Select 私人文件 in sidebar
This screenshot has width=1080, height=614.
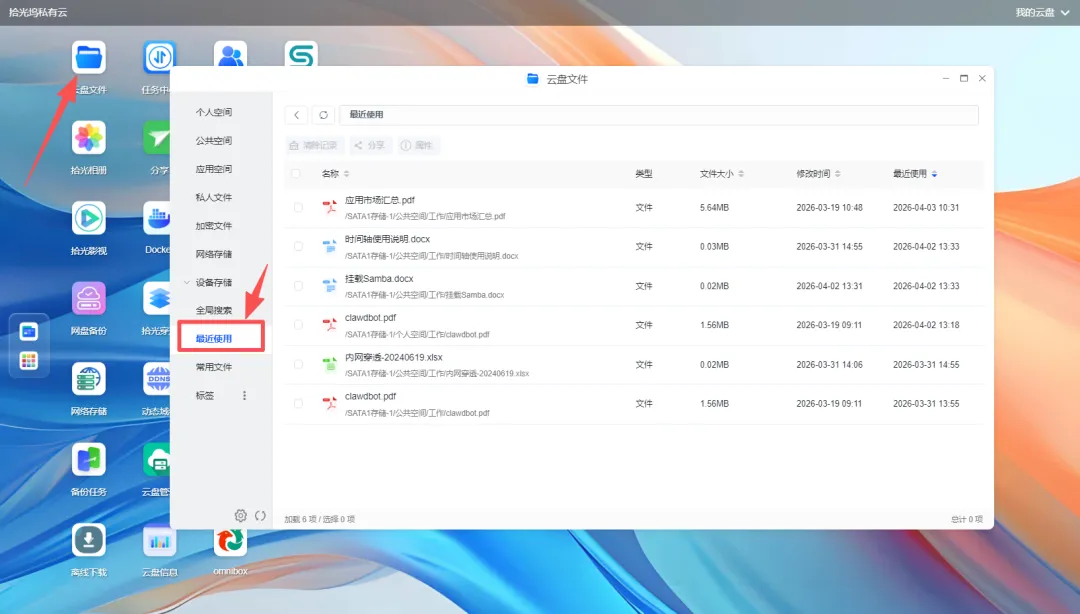pos(214,197)
